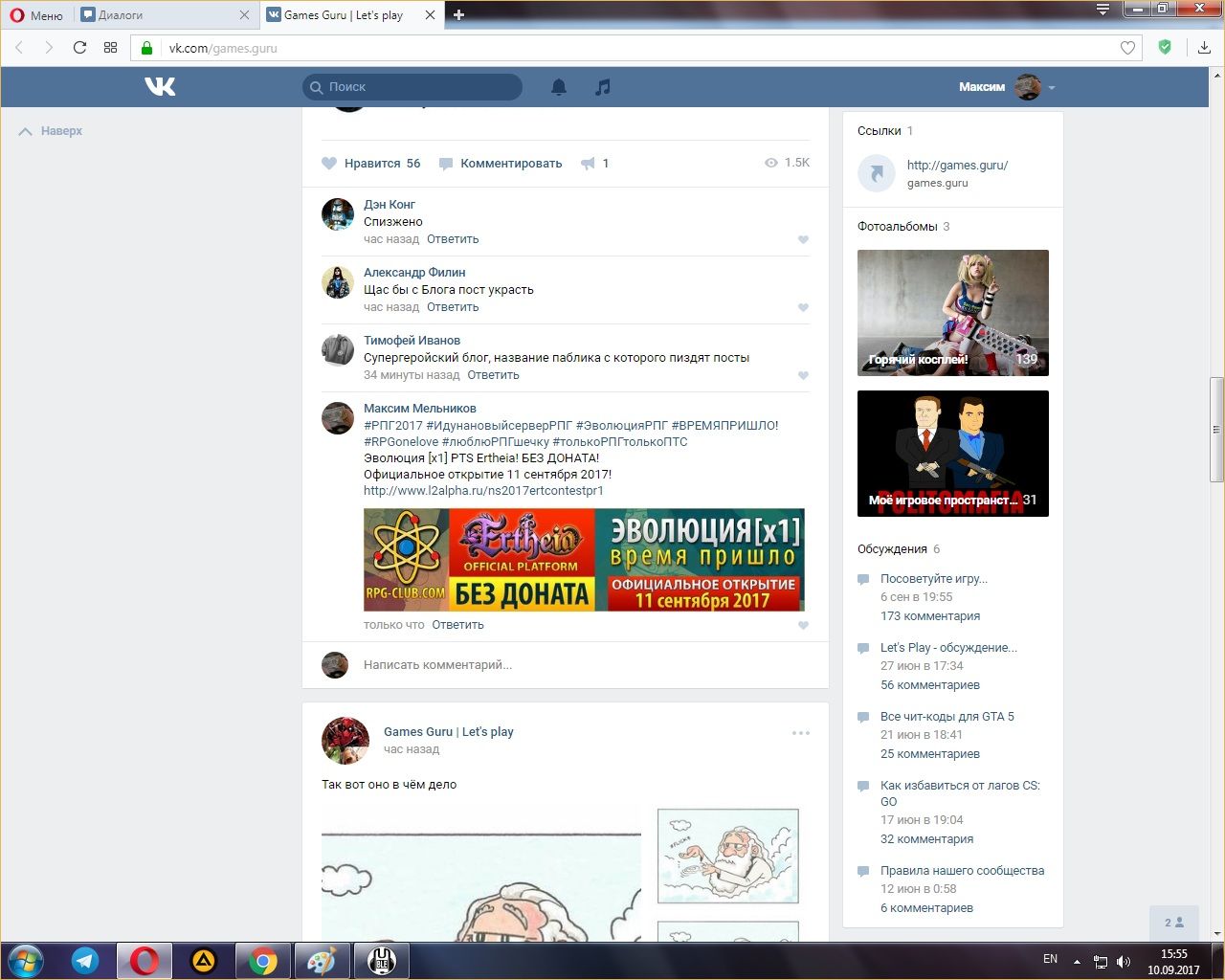Click the #РПГ2017 hashtag
This screenshot has width=1225, height=980.
392,426
